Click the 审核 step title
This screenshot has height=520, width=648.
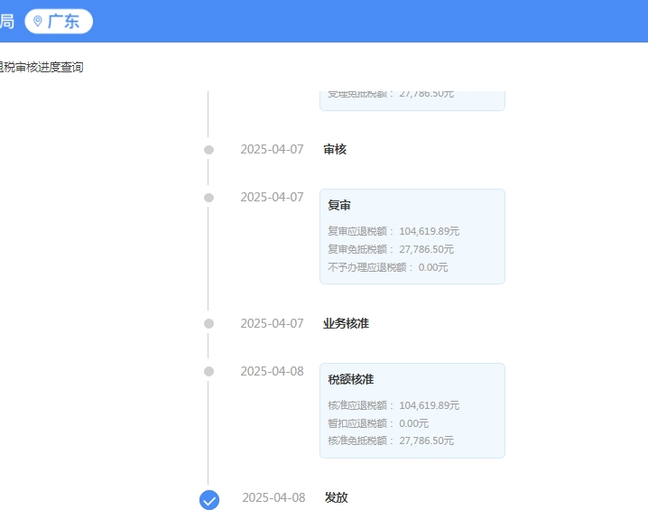click(335, 149)
